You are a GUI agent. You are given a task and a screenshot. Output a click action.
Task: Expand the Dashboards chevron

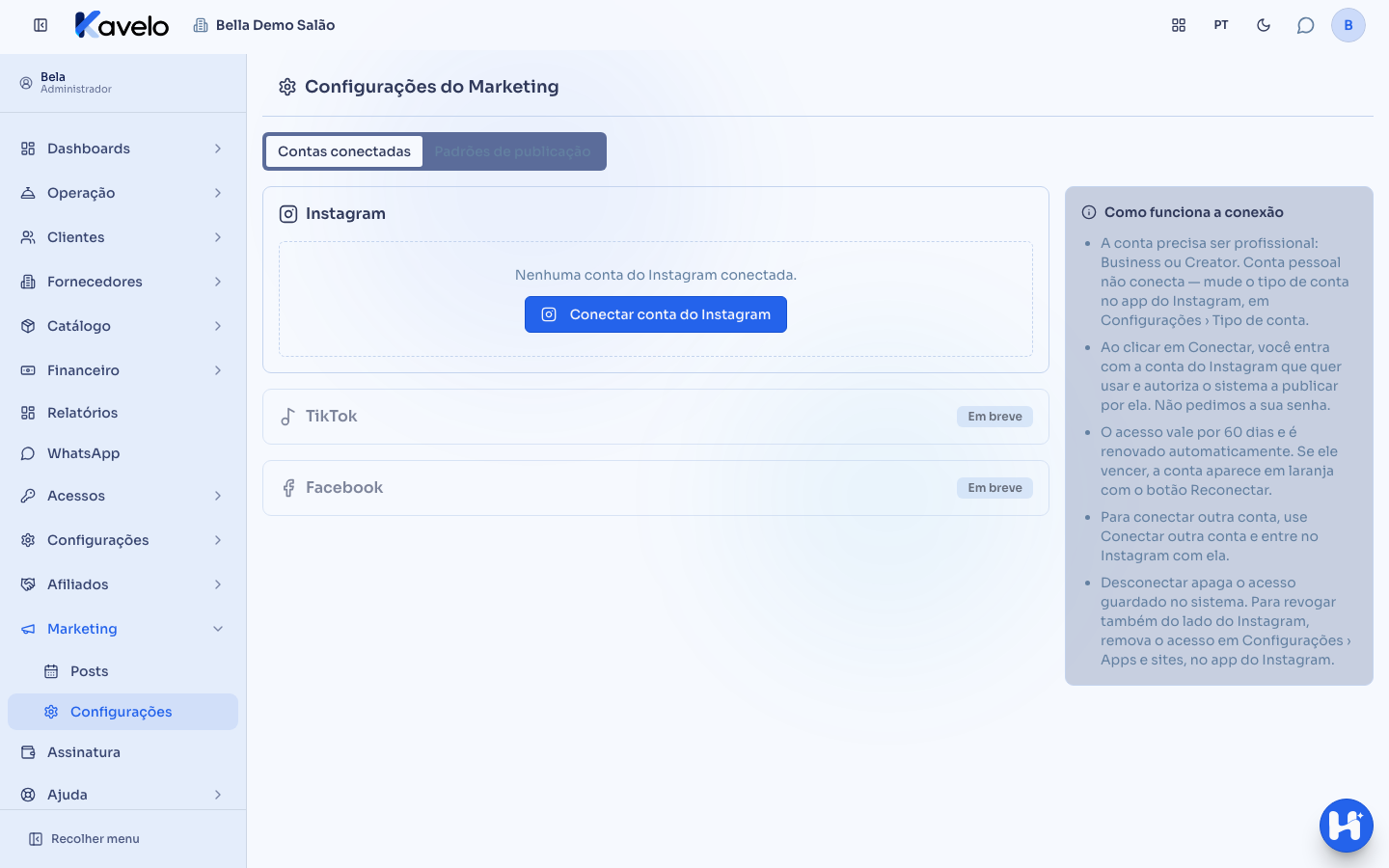tap(218, 149)
